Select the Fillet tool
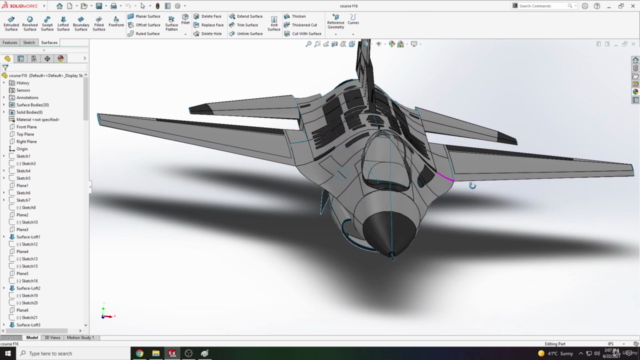 point(185,19)
